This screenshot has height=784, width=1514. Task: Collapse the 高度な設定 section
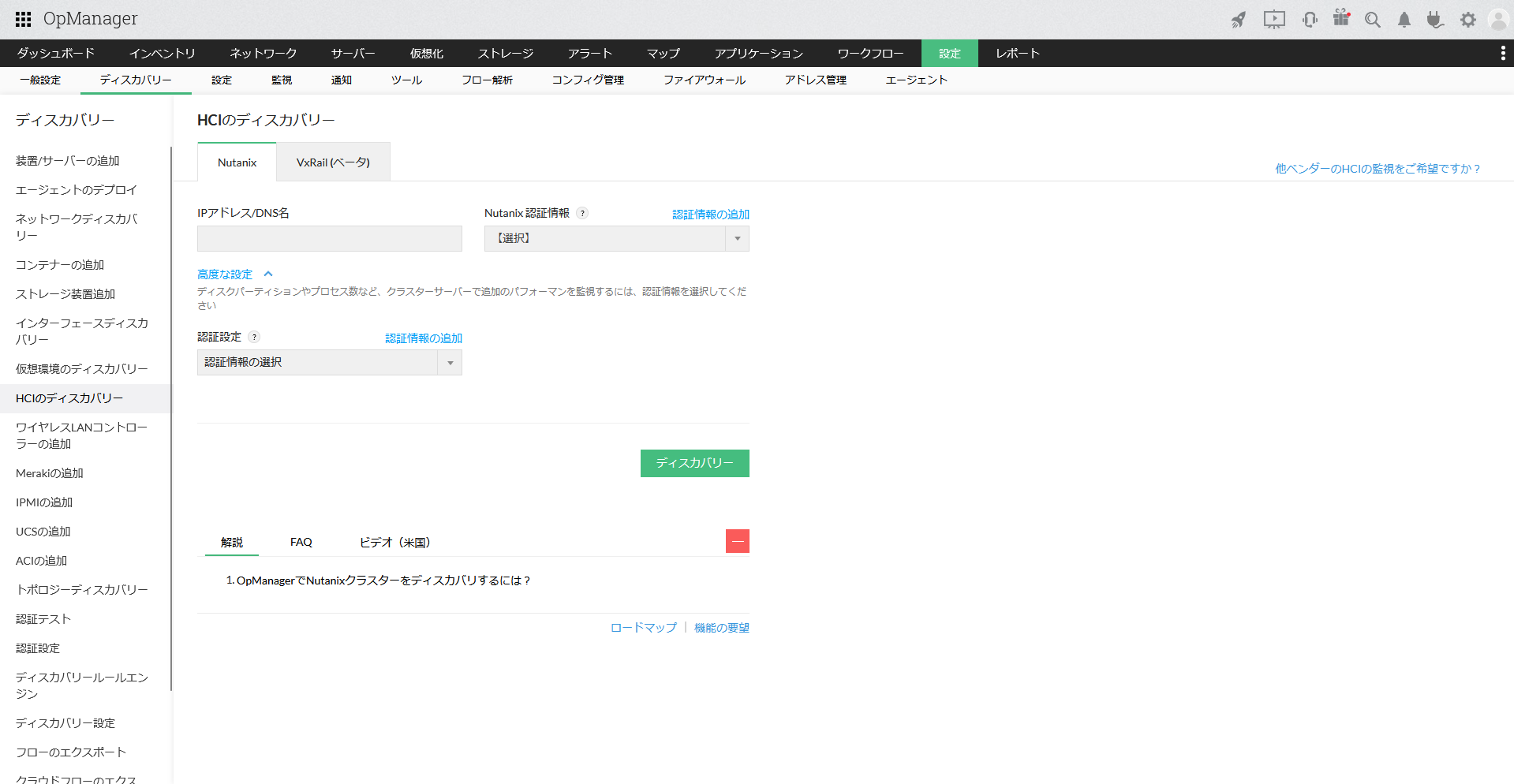point(234,274)
